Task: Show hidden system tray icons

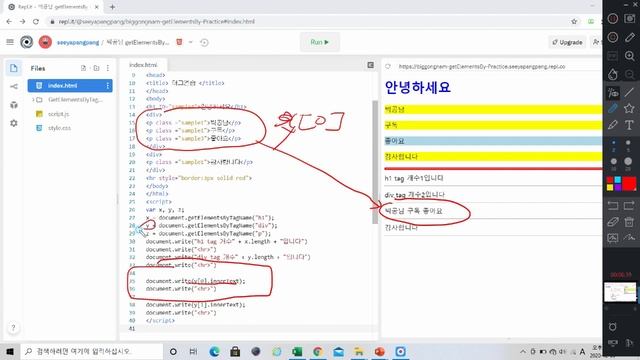Action: (522, 351)
